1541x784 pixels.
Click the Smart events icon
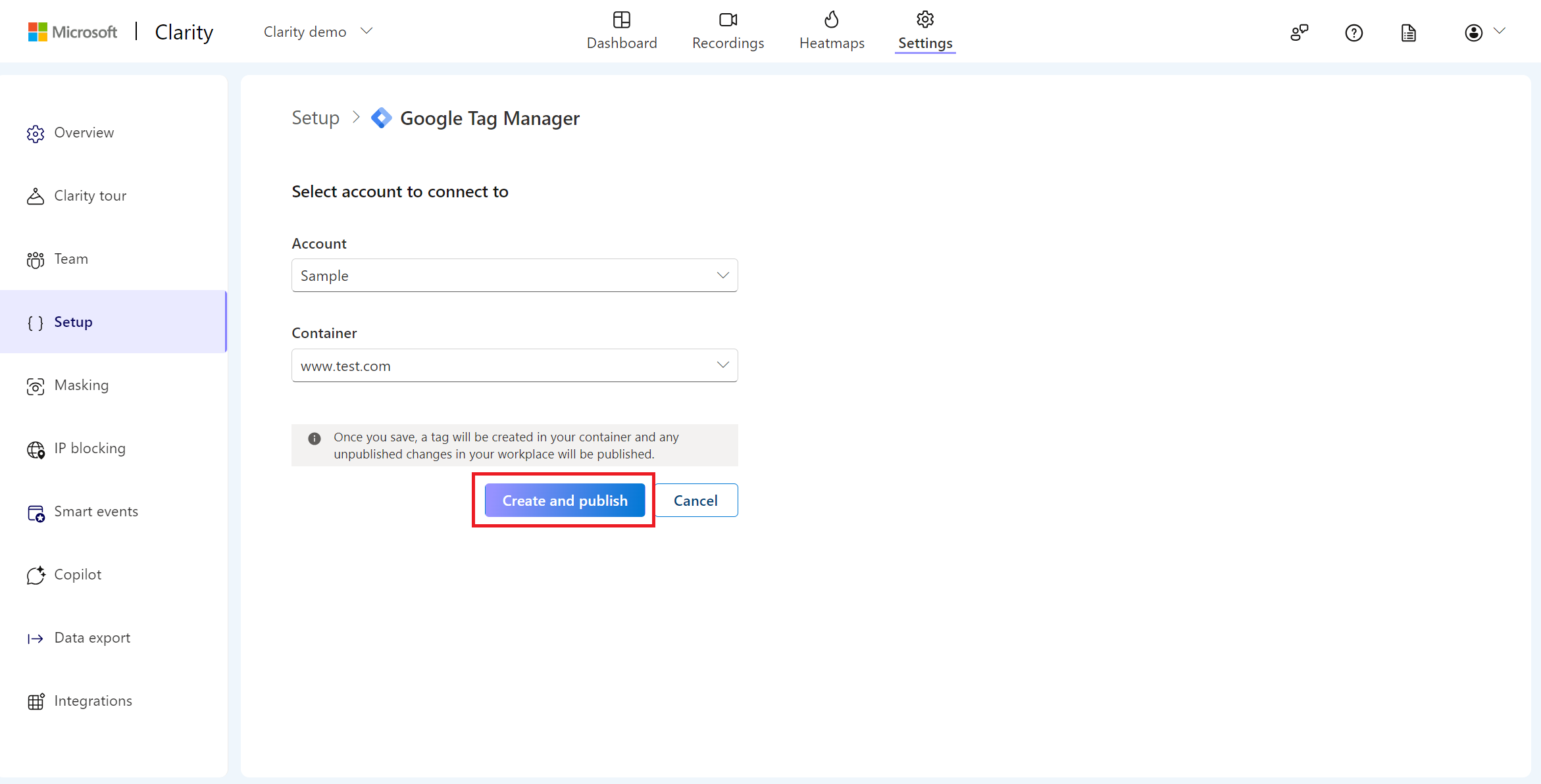(x=36, y=513)
